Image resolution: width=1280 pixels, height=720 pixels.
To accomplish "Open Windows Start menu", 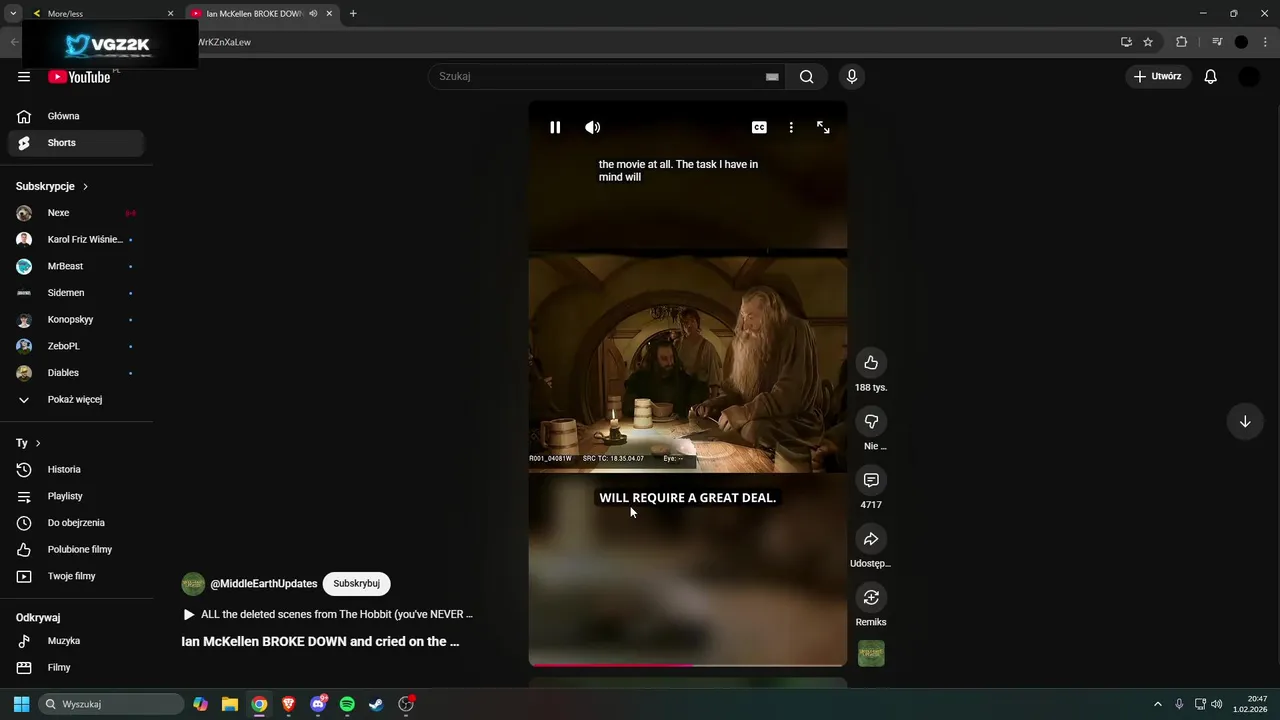I will click(21, 704).
